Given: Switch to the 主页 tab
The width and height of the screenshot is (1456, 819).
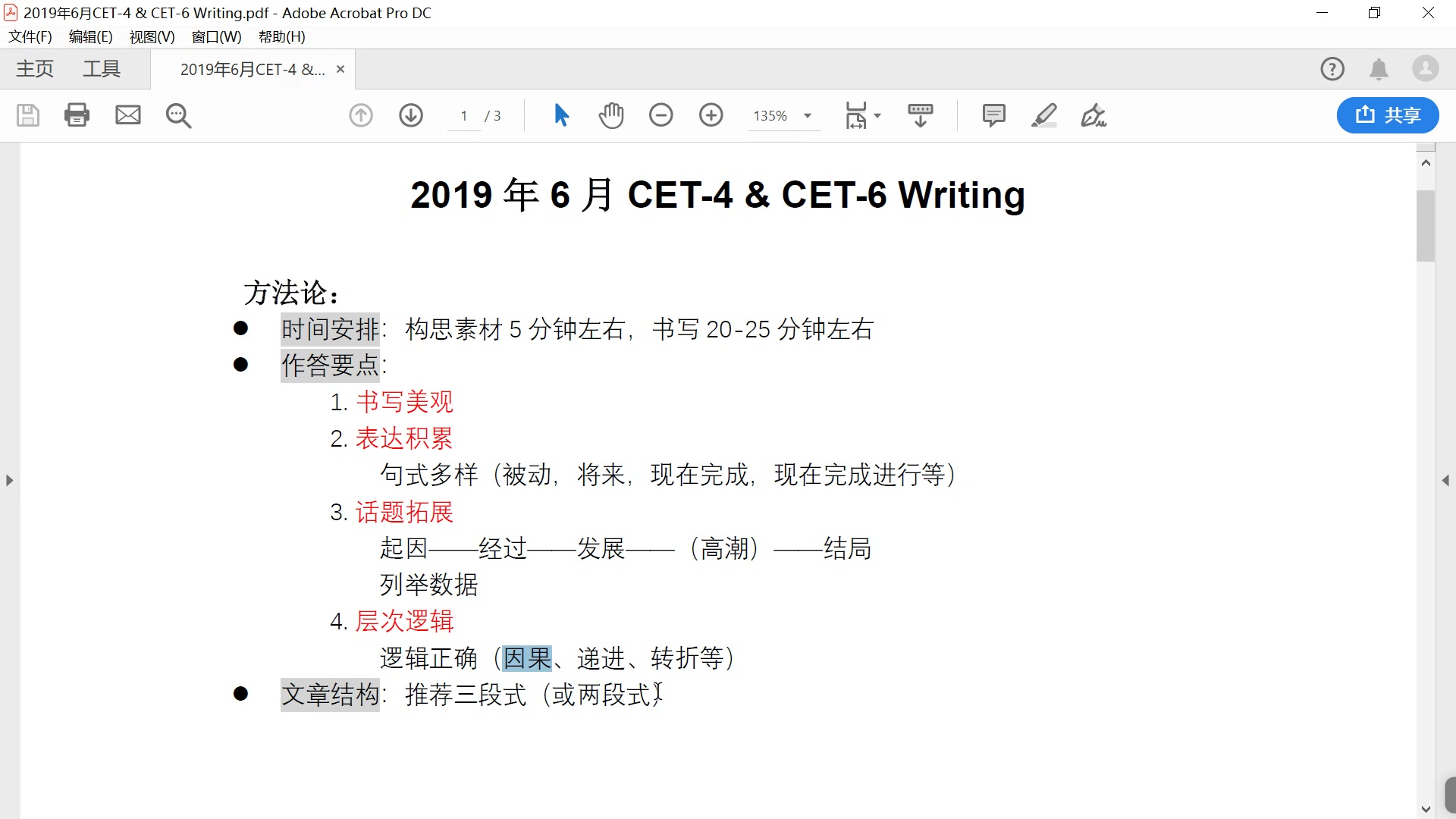Looking at the screenshot, I should [x=35, y=69].
